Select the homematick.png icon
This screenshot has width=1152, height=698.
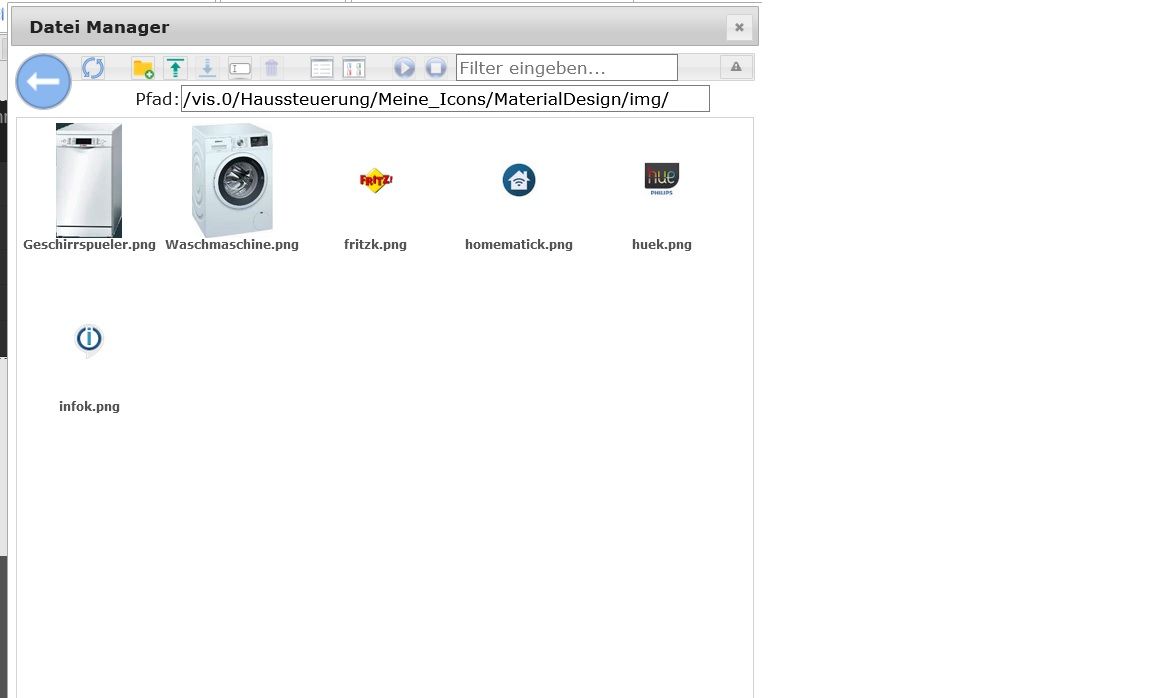pyautogui.click(x=519, y=180)
